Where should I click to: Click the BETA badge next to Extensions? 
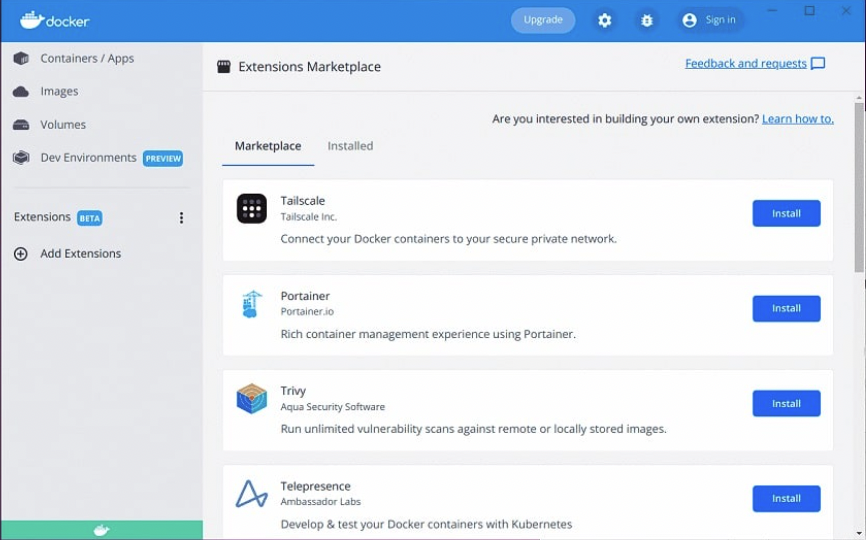tap(89, 218)
